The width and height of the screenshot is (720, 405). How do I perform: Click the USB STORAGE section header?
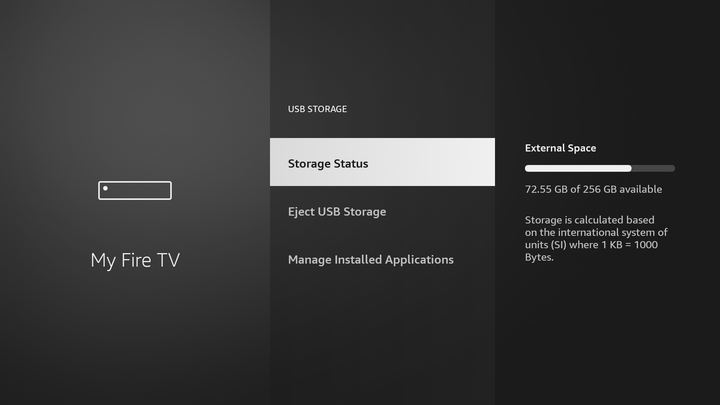click(317, 109)
